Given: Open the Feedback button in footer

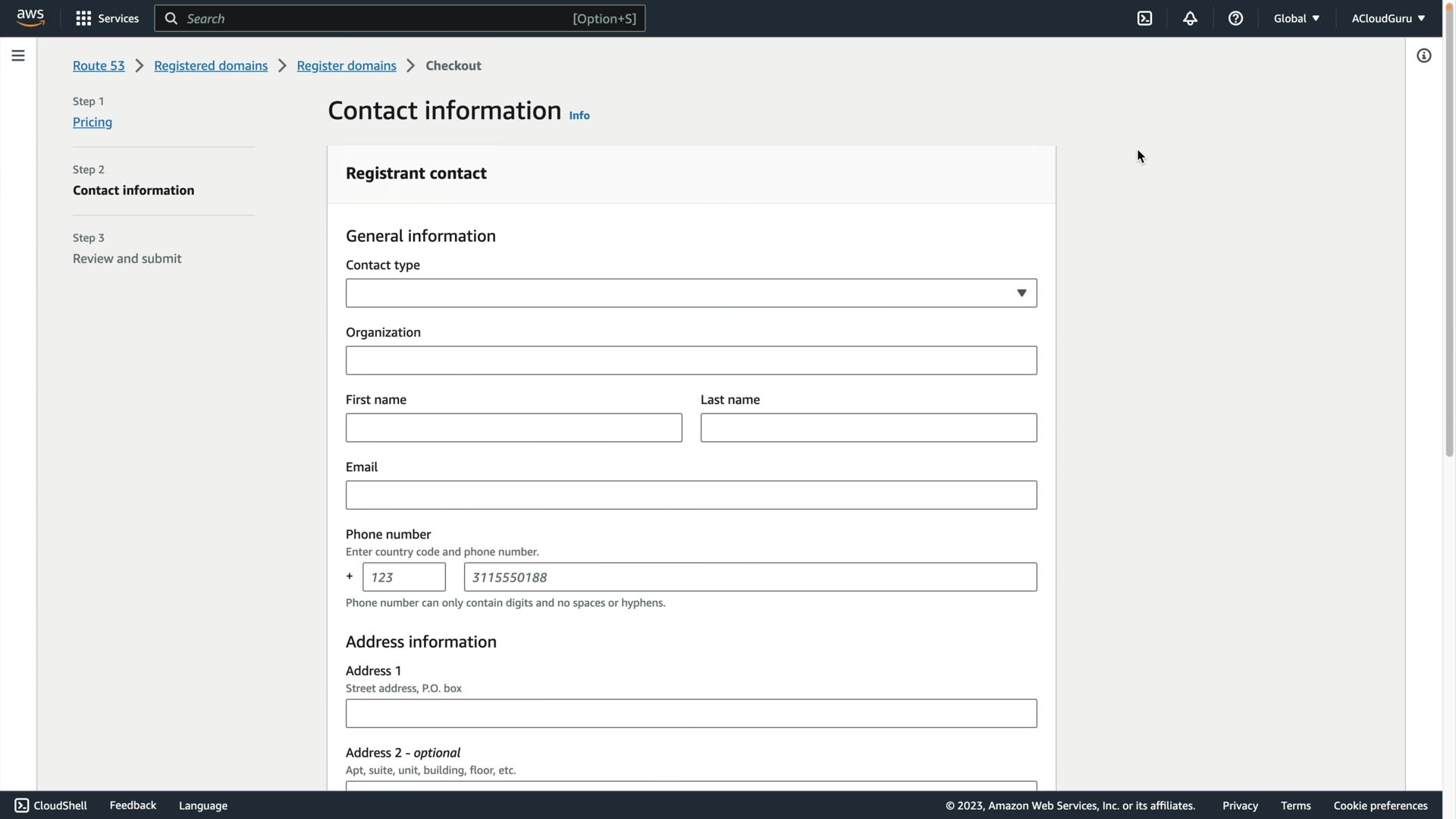Looking at the screenshot, I should coord(133,805).
